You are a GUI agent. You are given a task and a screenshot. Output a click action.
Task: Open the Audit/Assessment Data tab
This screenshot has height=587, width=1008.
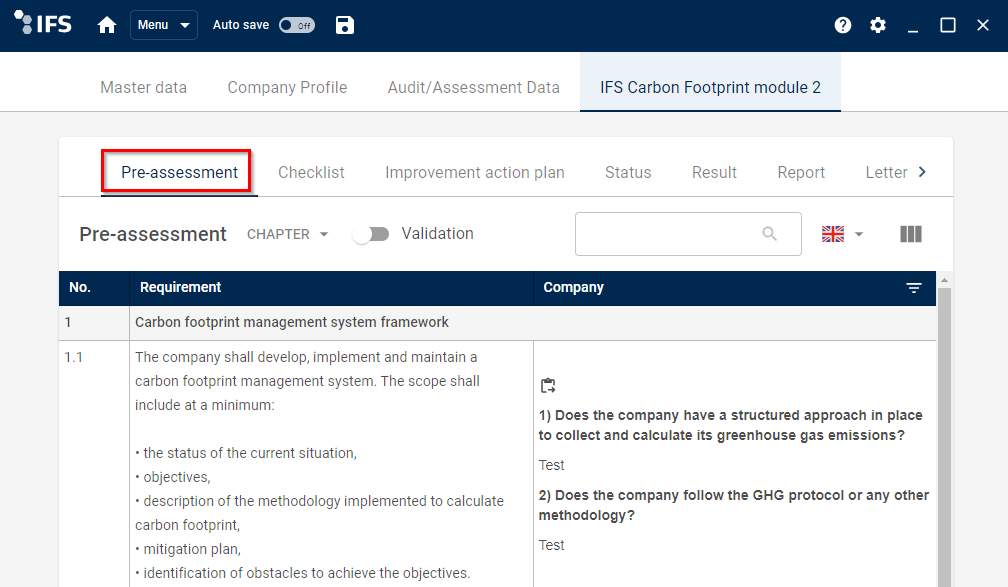[x=474, y=87]
